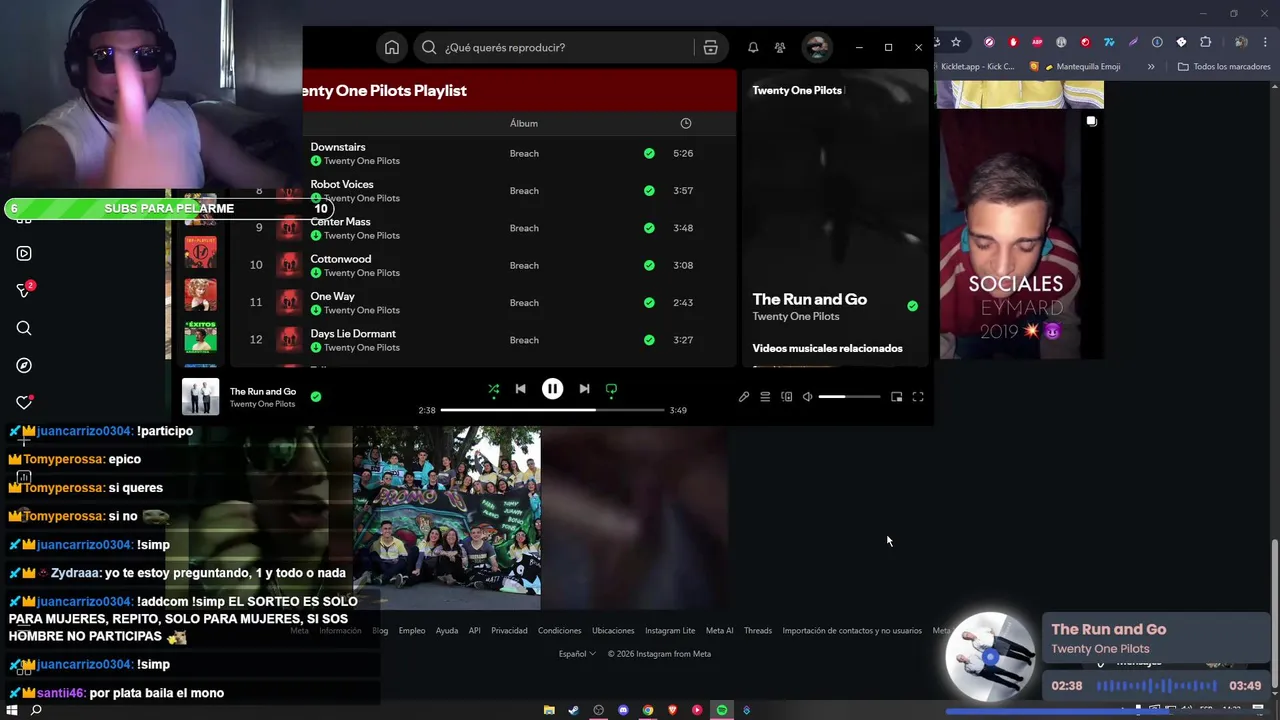Open Twenty One Pilots link in Now Playing panel
This screenshot has width=1280, height=720.
point(796,316)
